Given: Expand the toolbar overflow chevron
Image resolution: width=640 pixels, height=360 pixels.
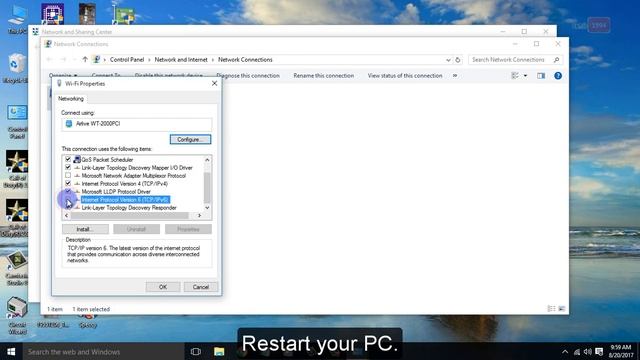Looking at the screenshot, I should point(455,76).
